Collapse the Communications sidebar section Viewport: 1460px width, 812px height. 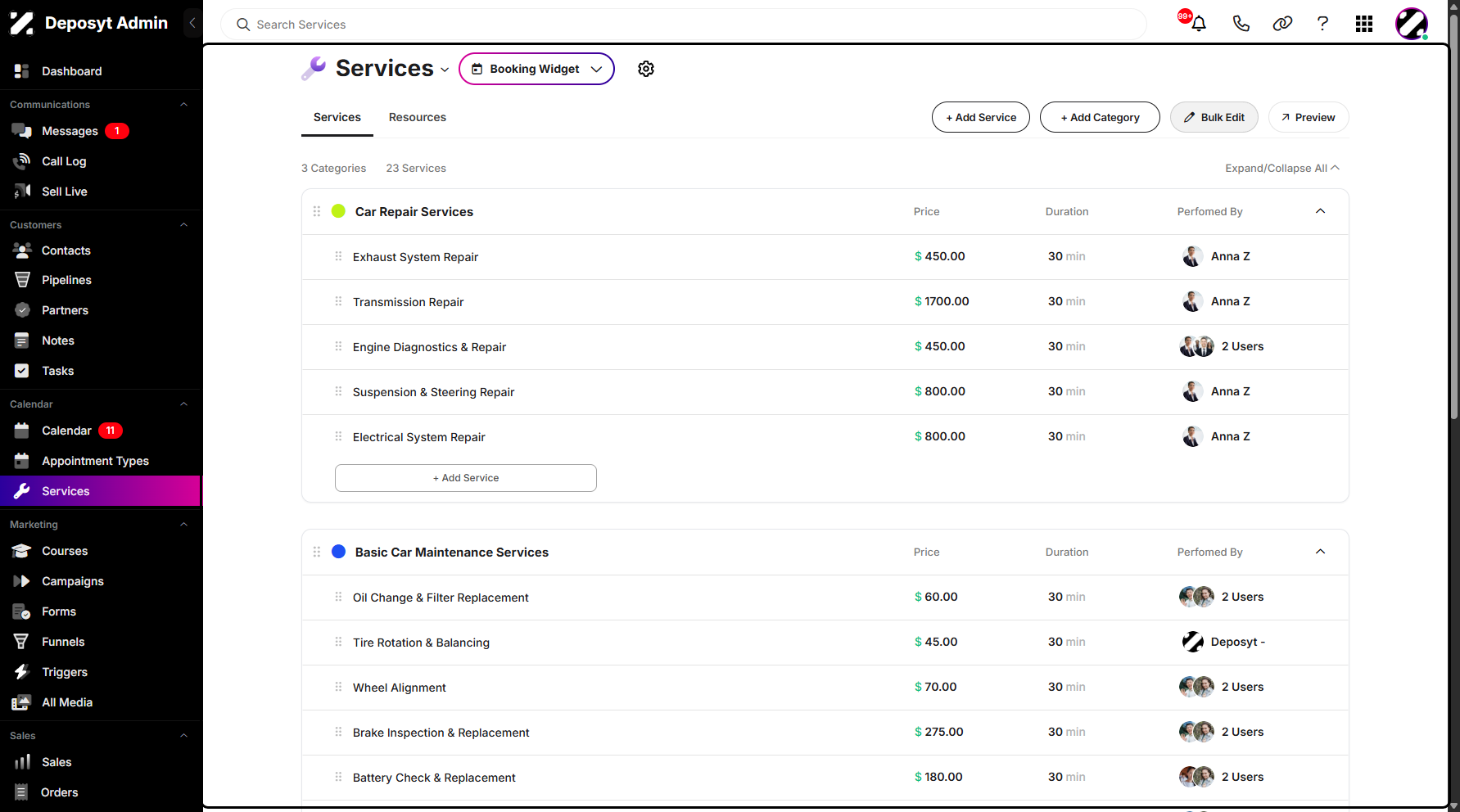(183, 105)
